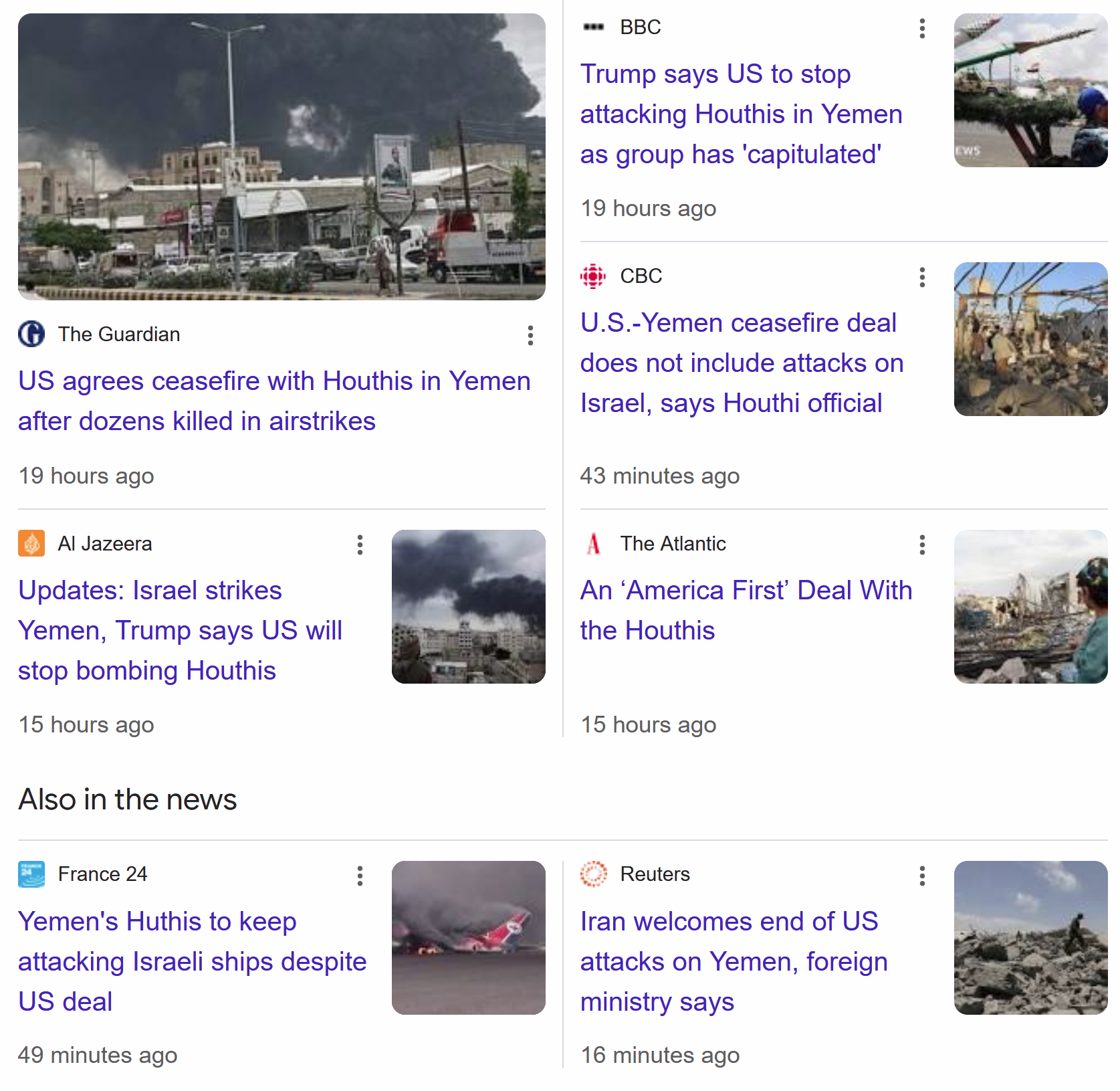Open the Reuters story's three-dot options

[x=922, y=876]
